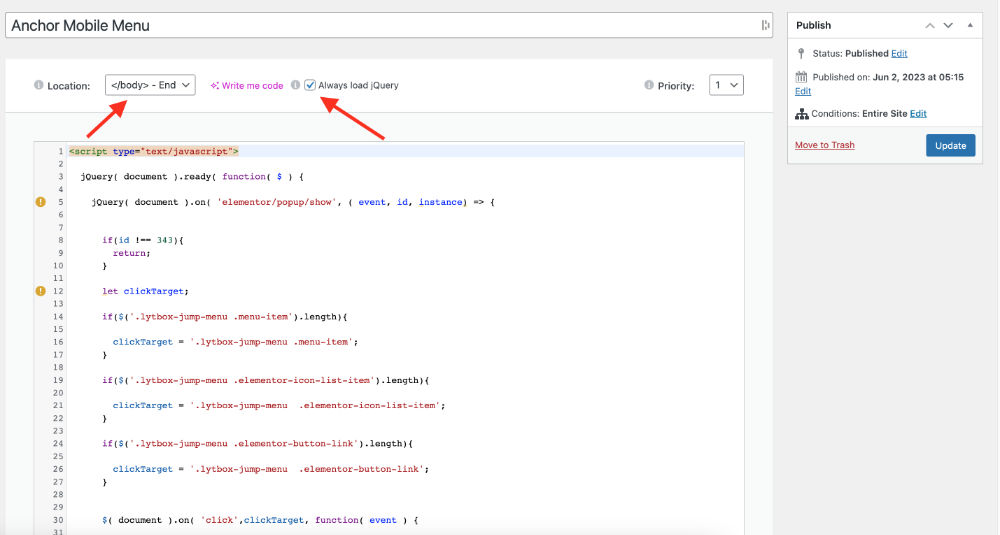
Task: Click line 16 clickTarget menu-item assignment
Action: tap(235, 342)
